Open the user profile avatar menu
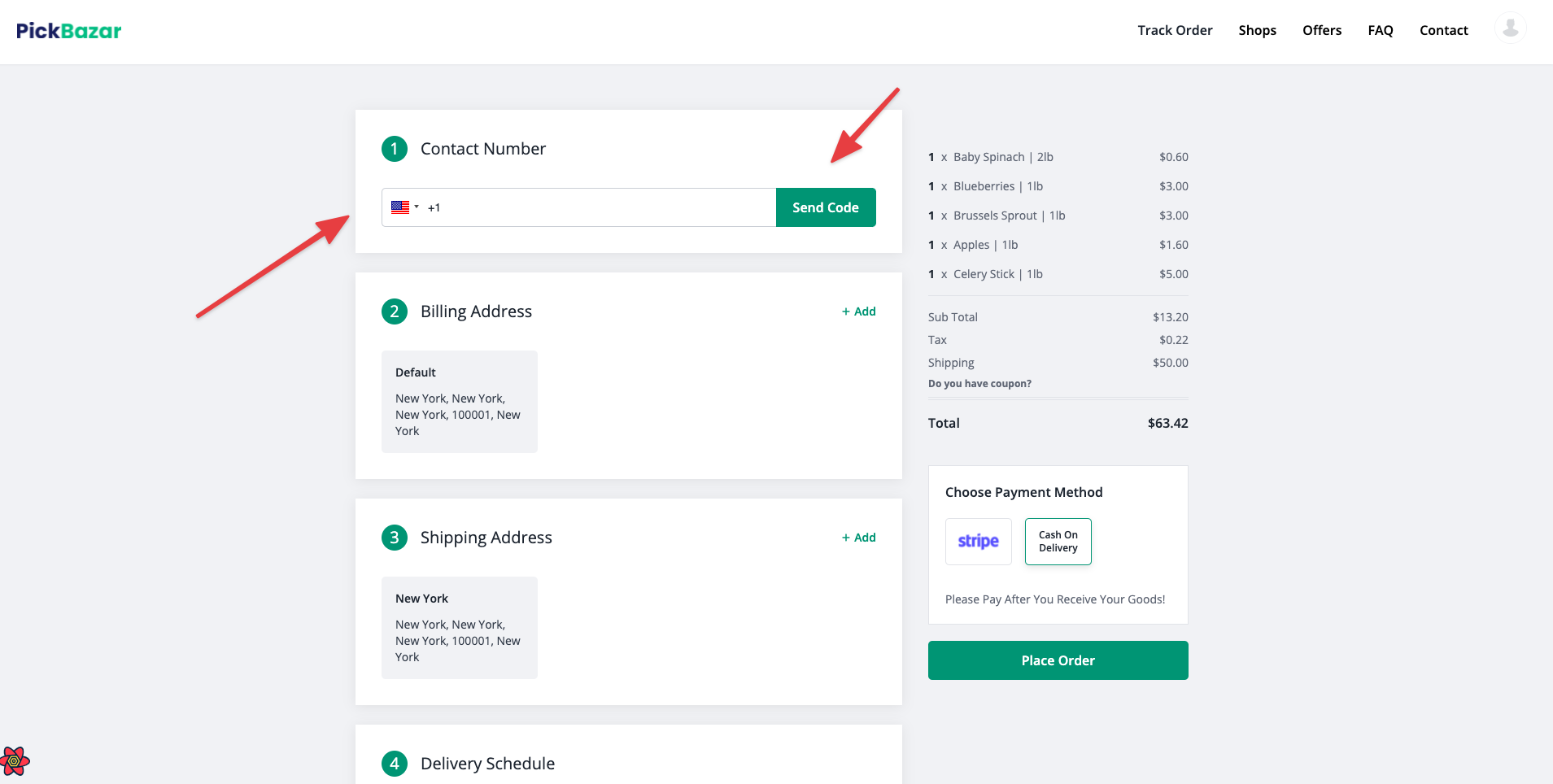 coord(1510,29)
